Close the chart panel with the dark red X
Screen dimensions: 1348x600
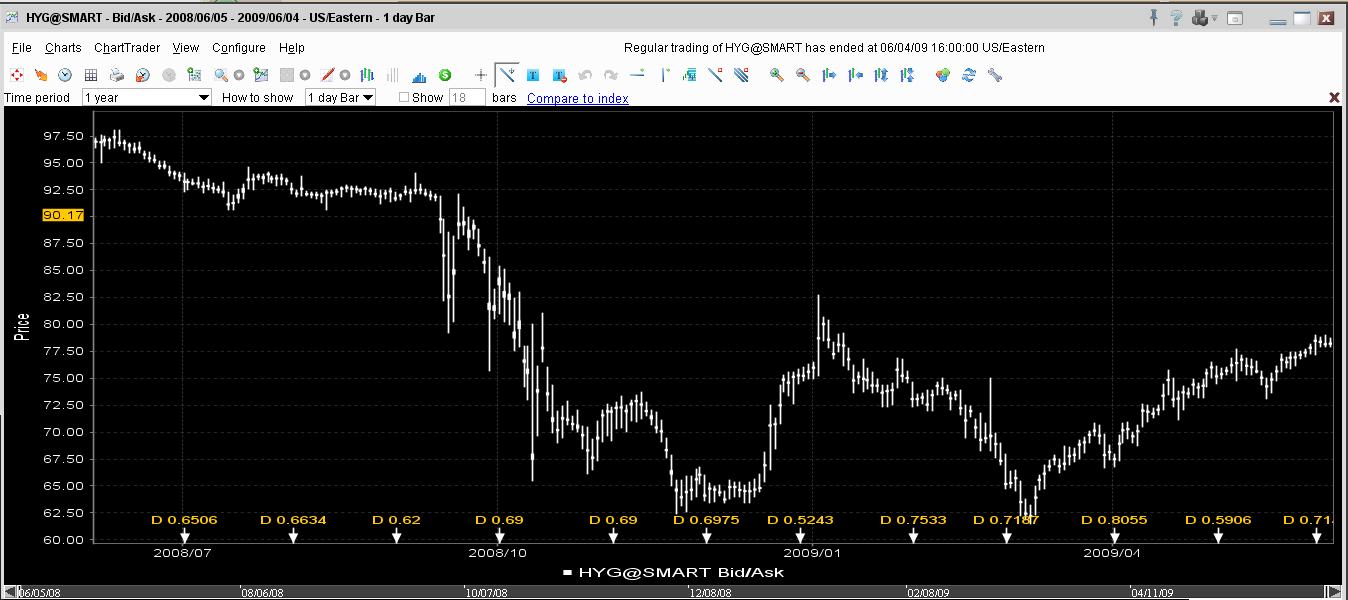click(1334, 97)
